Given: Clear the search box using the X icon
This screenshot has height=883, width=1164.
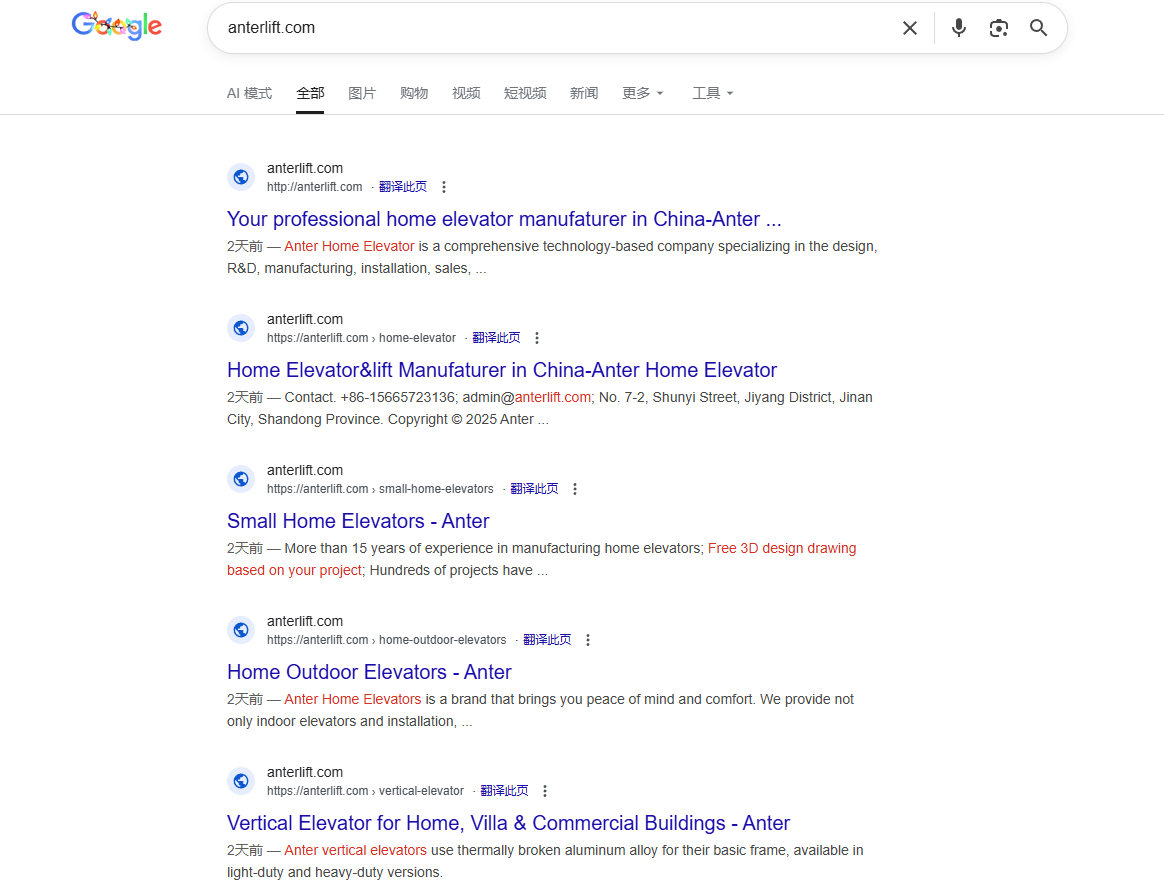Looking at the screenshot, I should tap(909, 28).
